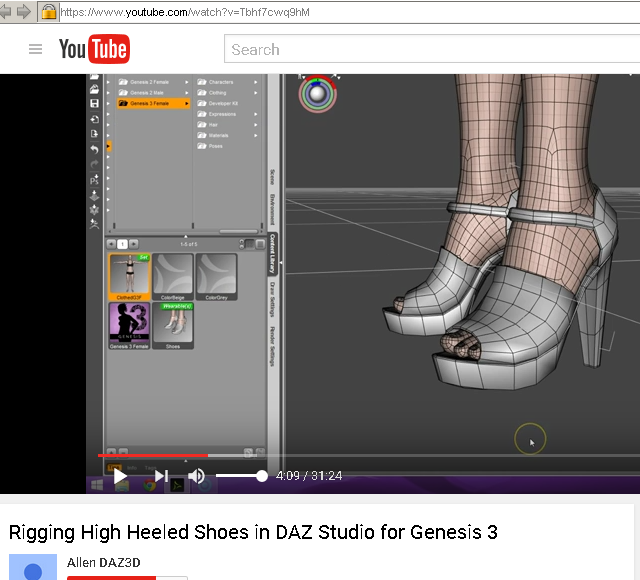Switch to the Scene side tab
Screen dimensions: 640x580
[x=272, y=177]
